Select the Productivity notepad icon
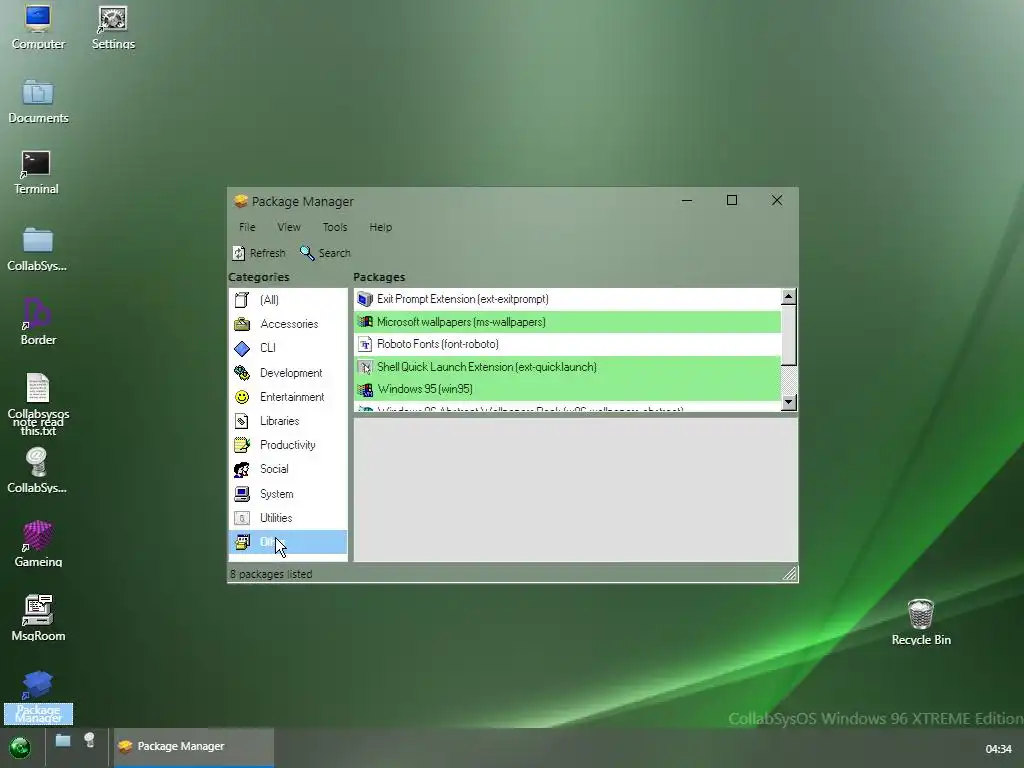This screenshot has height=768, width=1024. coord(242,445)
